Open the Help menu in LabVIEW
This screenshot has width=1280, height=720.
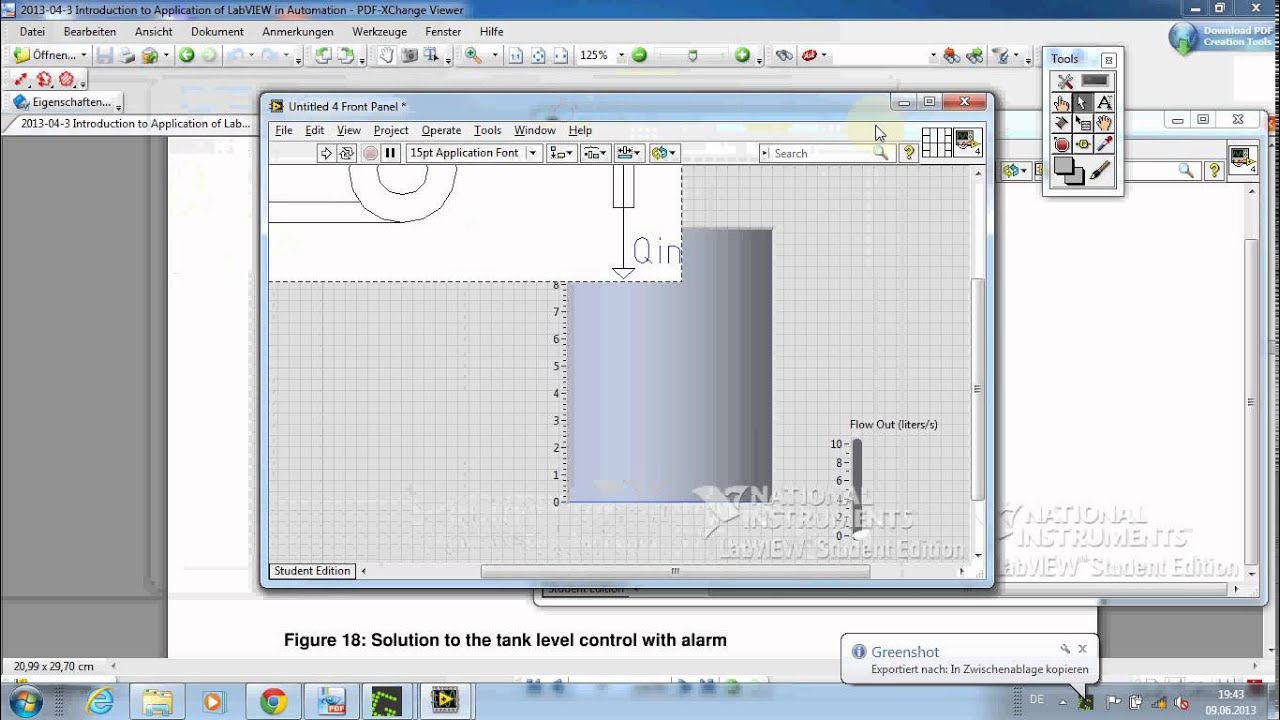580,130
